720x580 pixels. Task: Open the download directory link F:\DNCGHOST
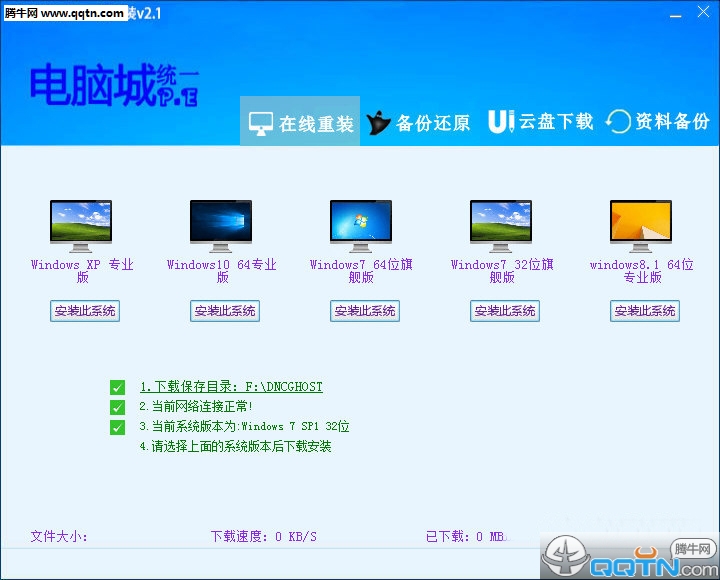click(x=231, y=387)
